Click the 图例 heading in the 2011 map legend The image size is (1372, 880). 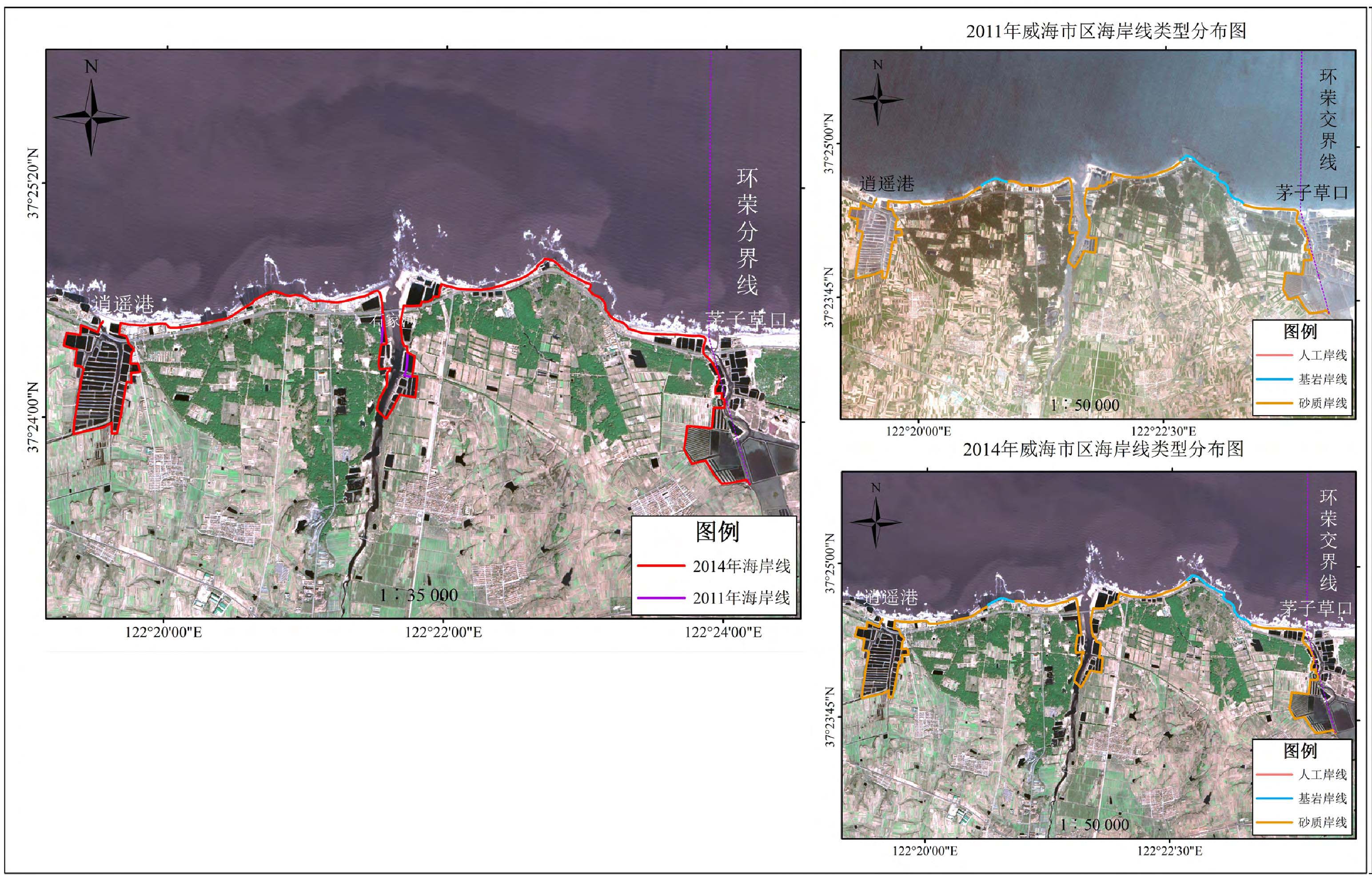pyautogui.click(x=1300, y=332)
